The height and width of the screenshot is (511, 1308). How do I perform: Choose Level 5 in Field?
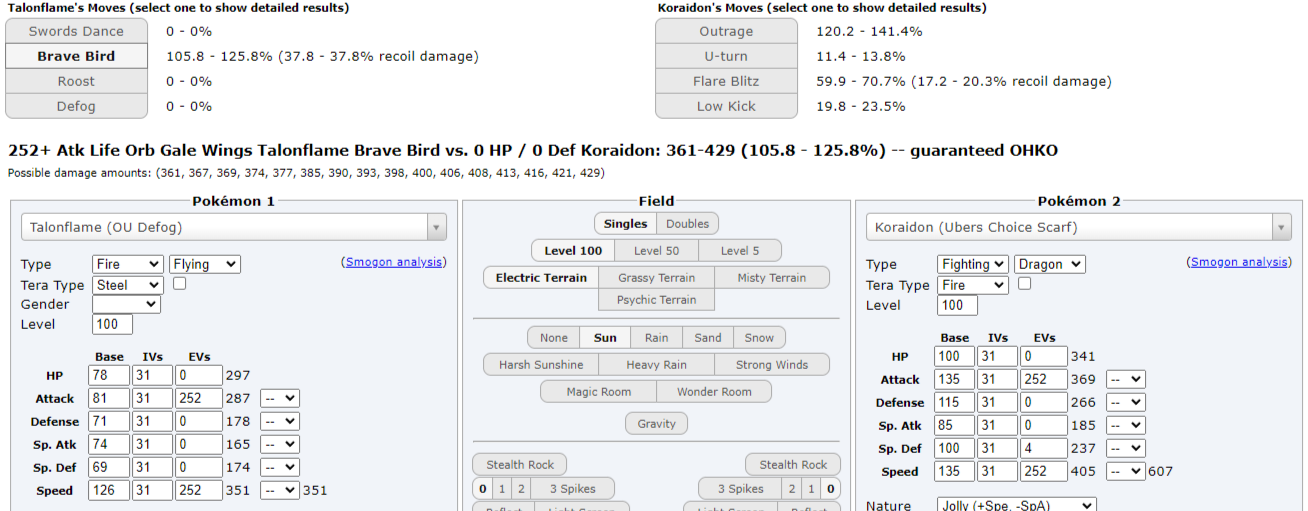[740, 250]
